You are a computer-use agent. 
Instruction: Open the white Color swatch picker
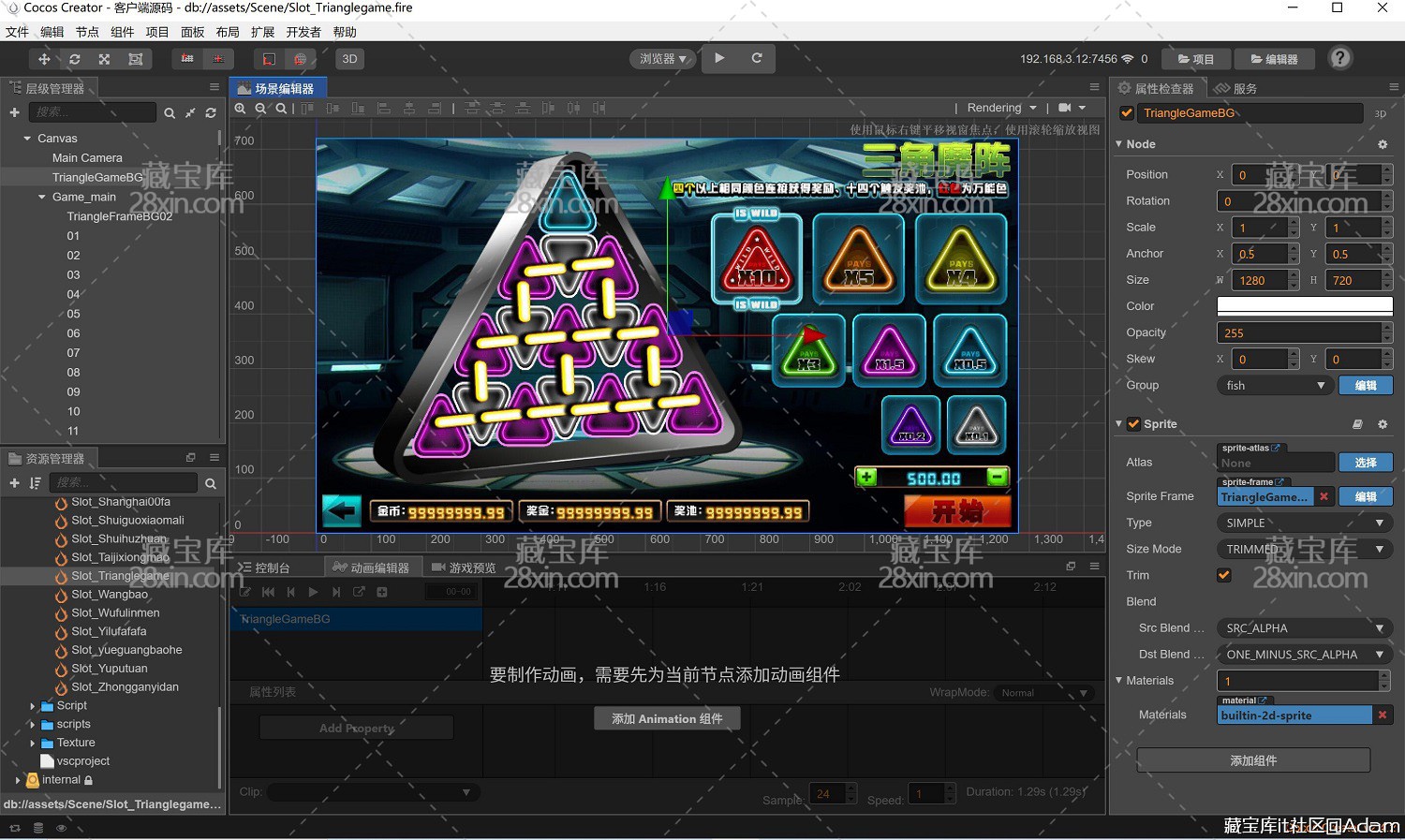tap(1304, 306)
